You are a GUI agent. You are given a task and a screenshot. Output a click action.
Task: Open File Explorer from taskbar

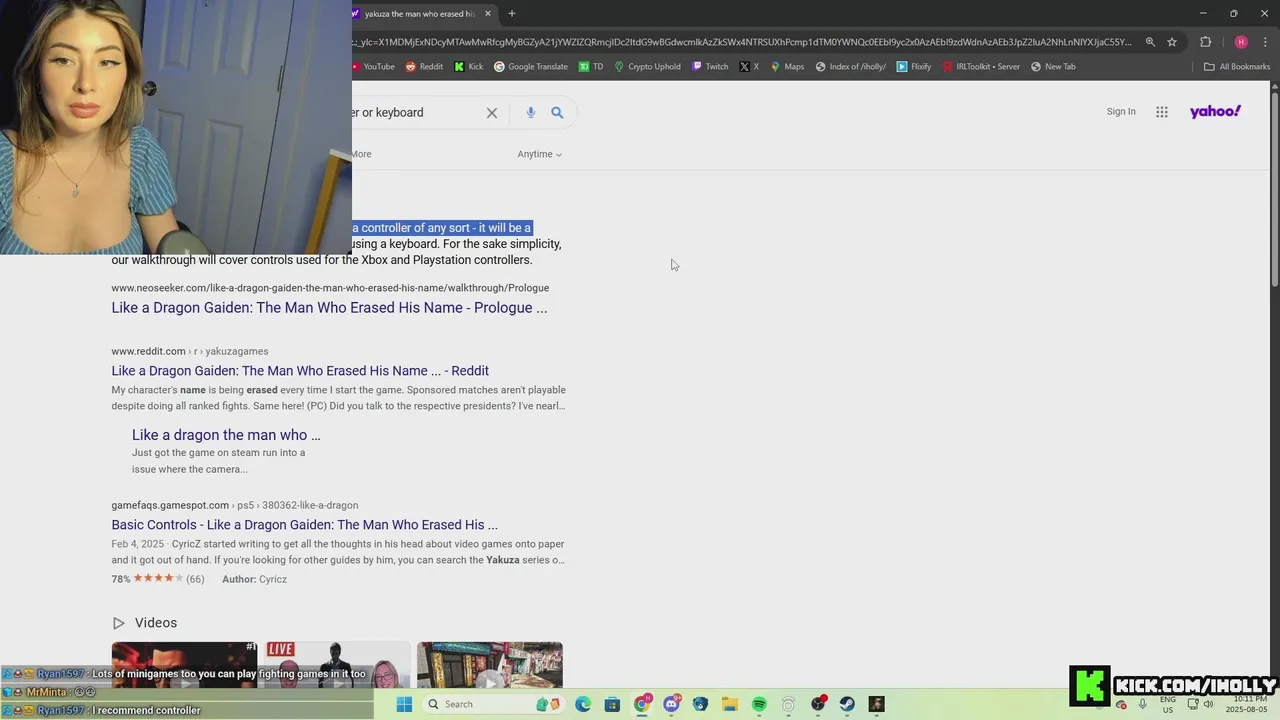point(730,704)
